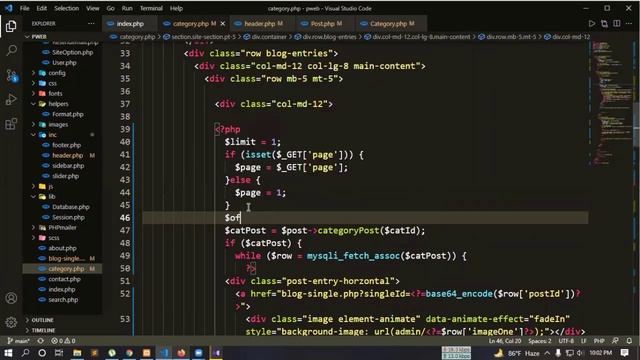The image size is (640, 360).
Task: Open the Go menu
Action: point(110,8)
